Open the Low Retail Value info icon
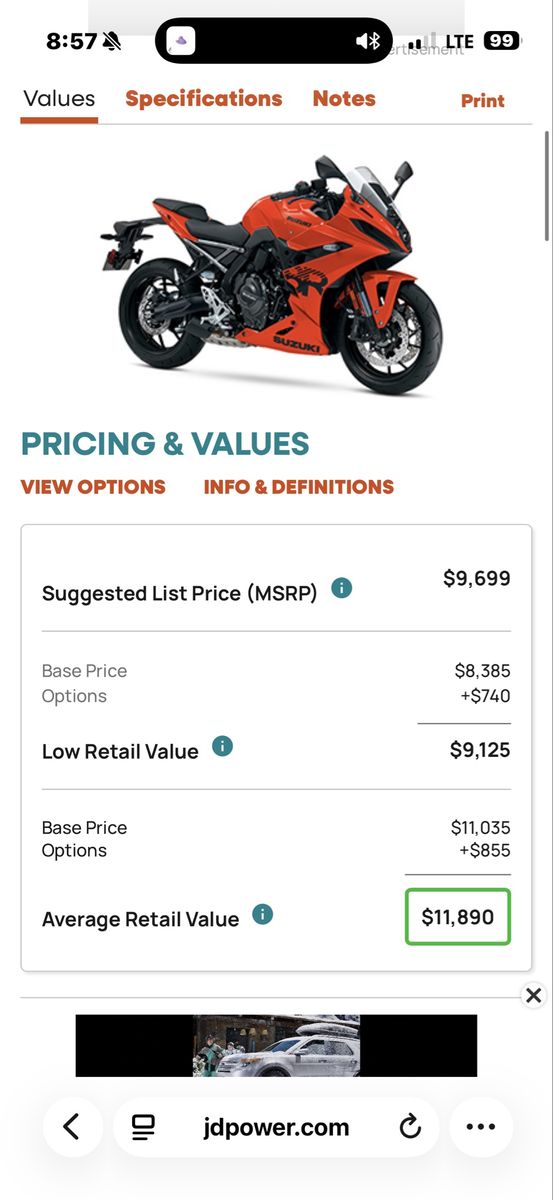The image size is (553, 1200). [223, 746]
